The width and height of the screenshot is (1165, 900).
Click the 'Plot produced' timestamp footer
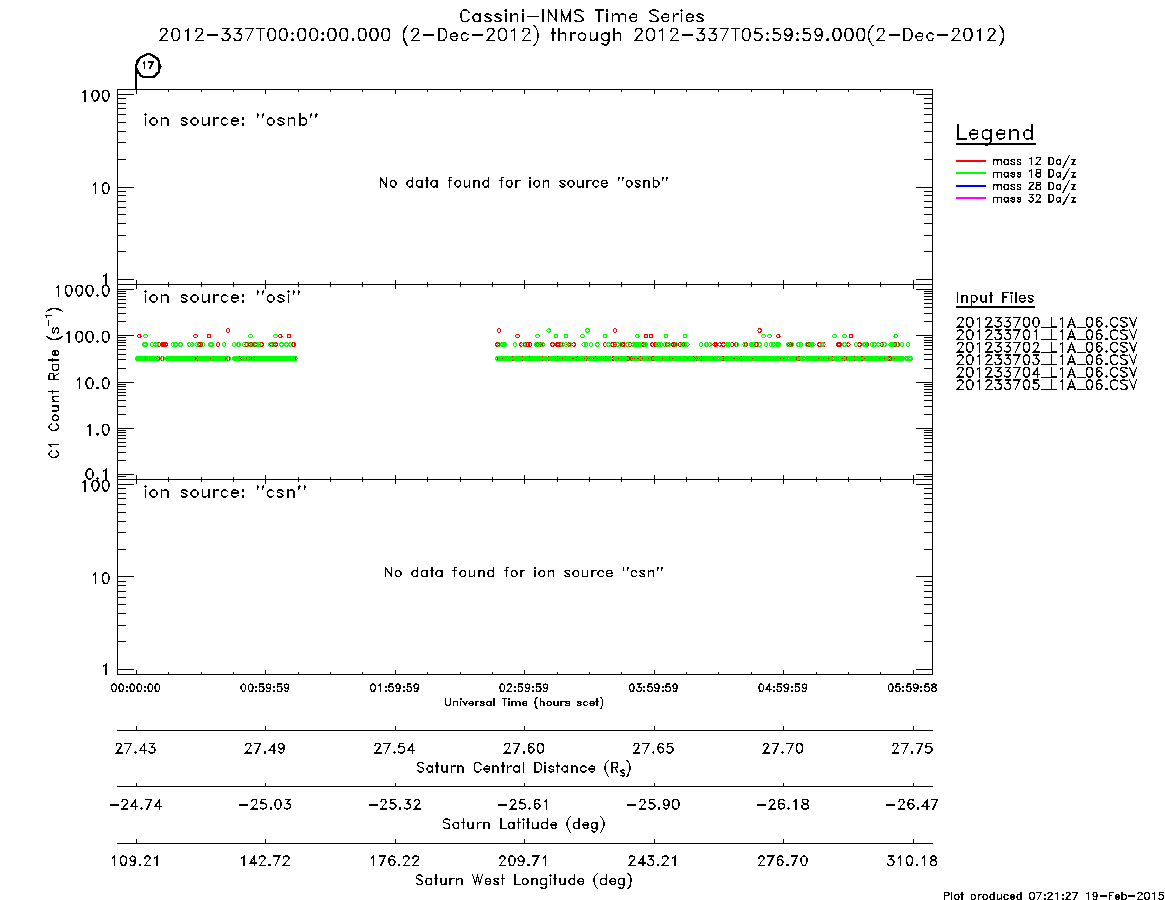(x=1053, y=895)
